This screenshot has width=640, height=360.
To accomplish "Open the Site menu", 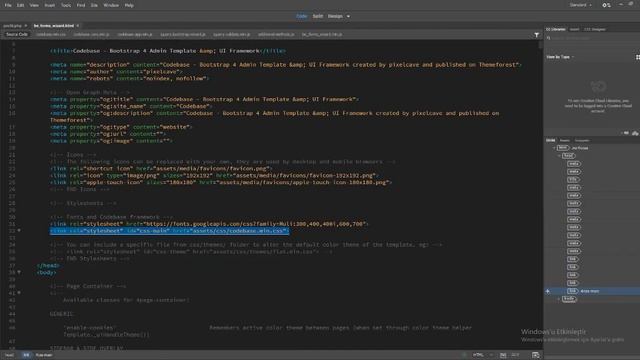I will pyautogui.click(x=94, y=5).
